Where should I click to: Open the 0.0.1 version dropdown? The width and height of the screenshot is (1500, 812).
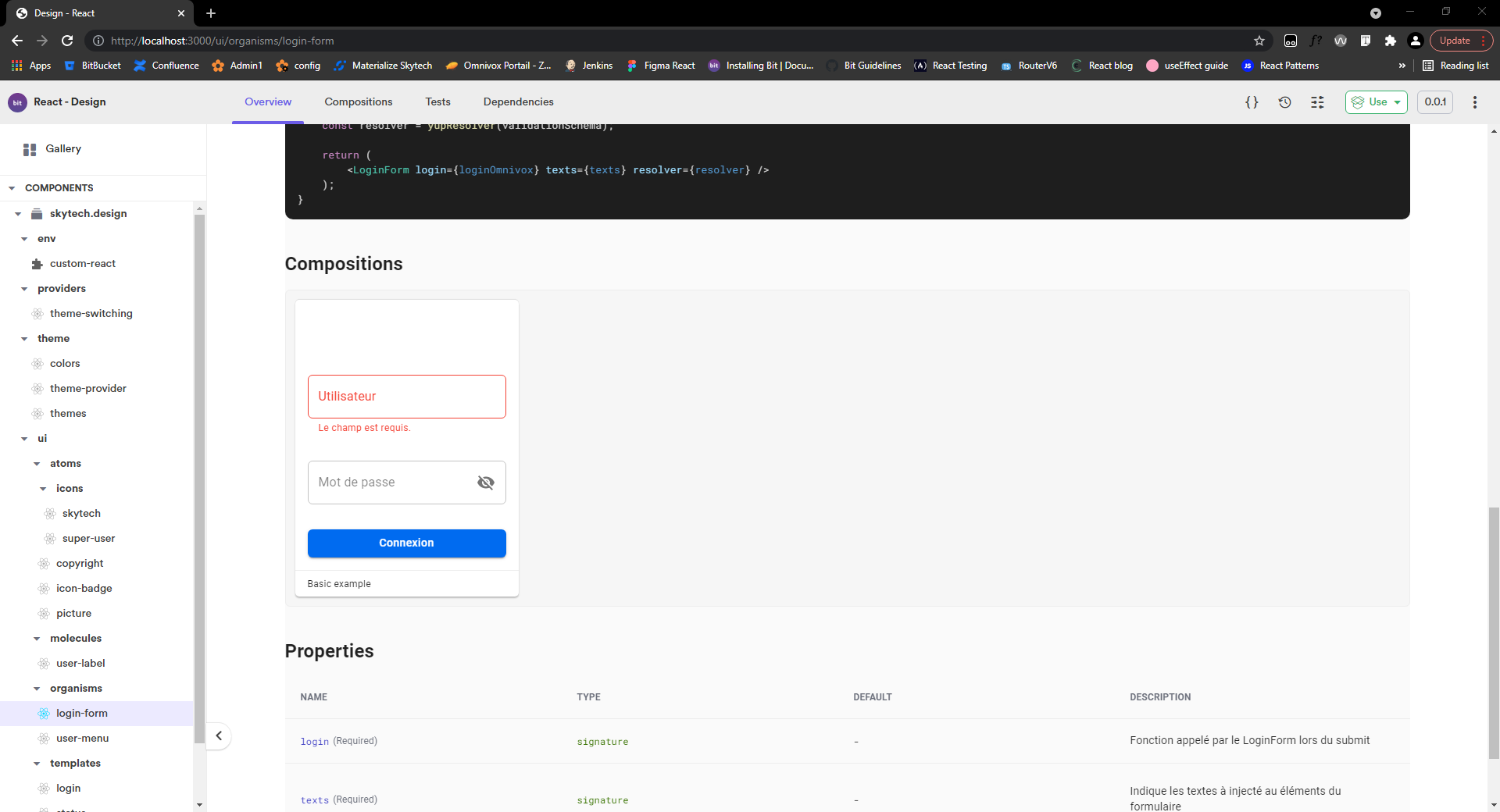(x=1435, y=102)
